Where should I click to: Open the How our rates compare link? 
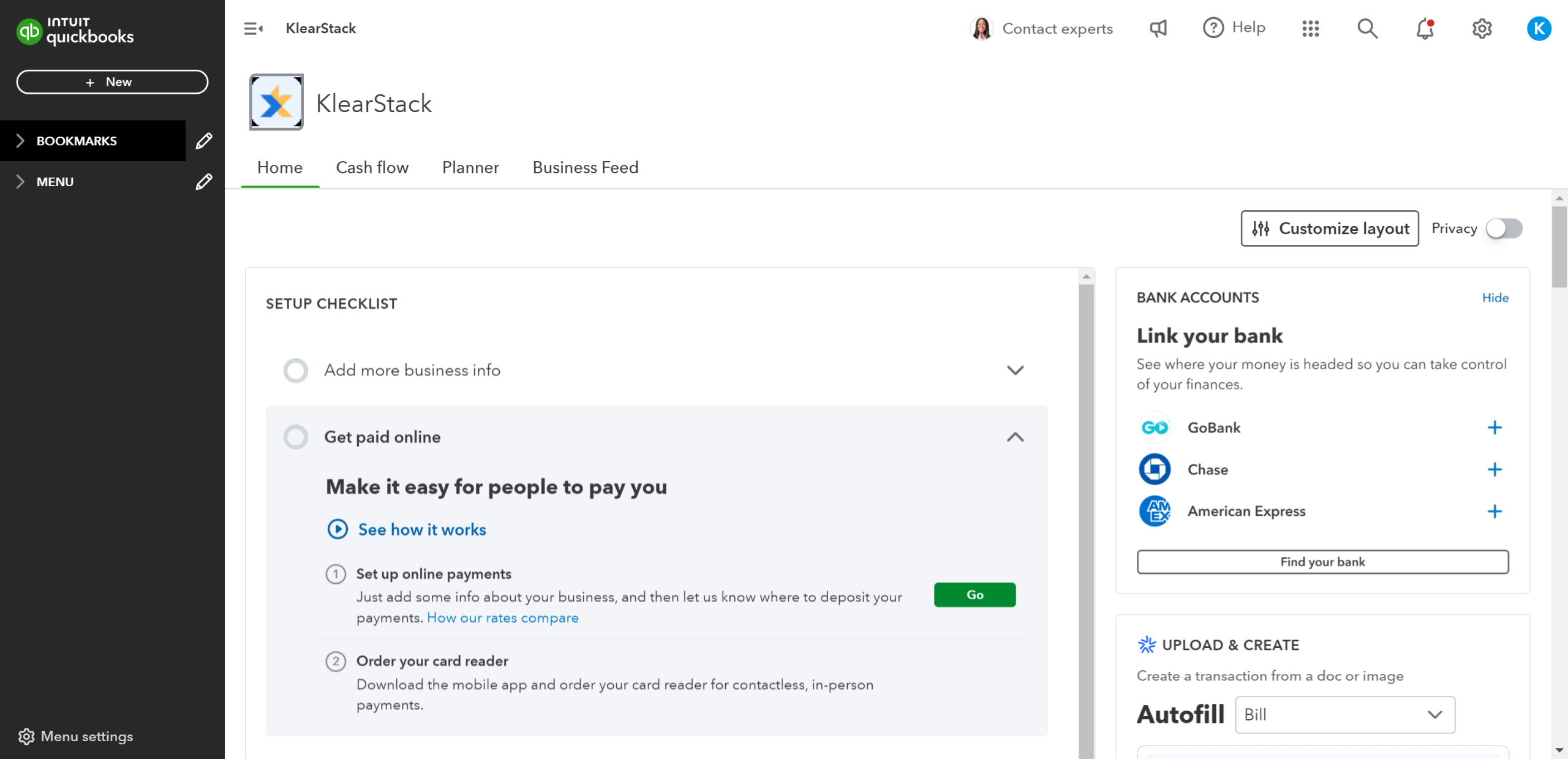(502, 617)
